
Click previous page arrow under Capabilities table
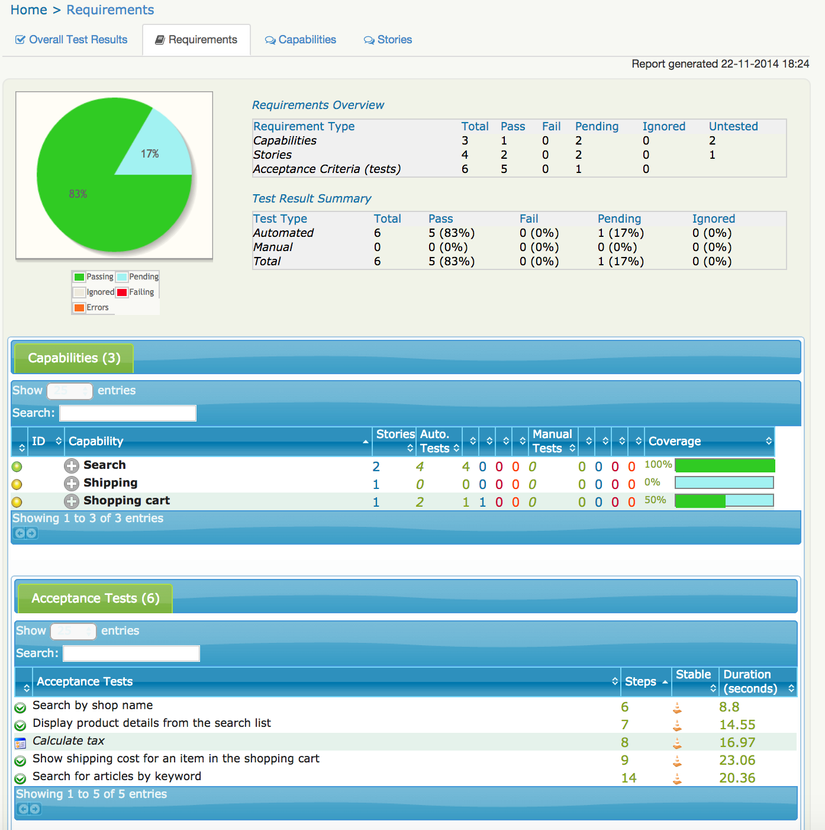pos(20,533)
